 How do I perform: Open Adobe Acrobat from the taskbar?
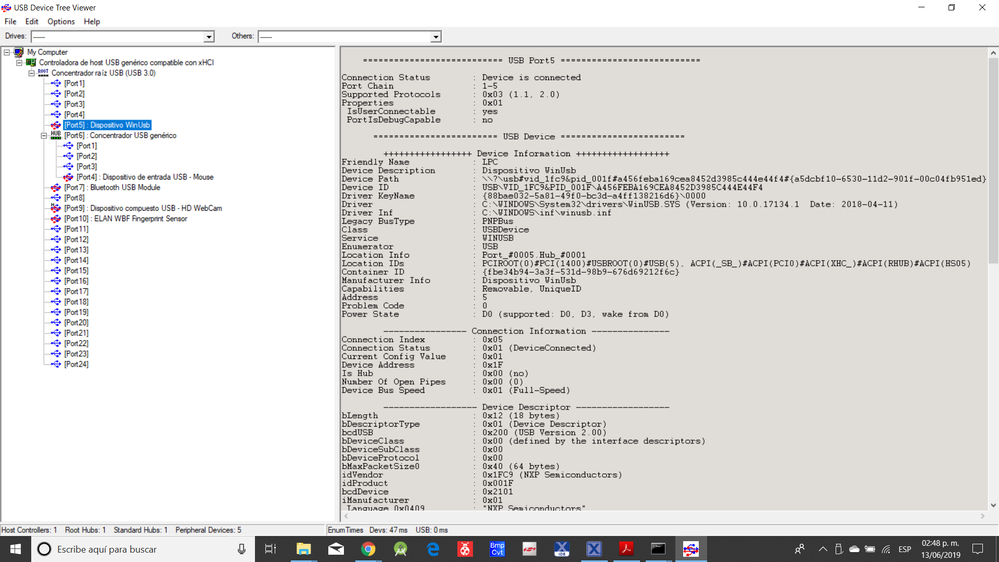626,549
